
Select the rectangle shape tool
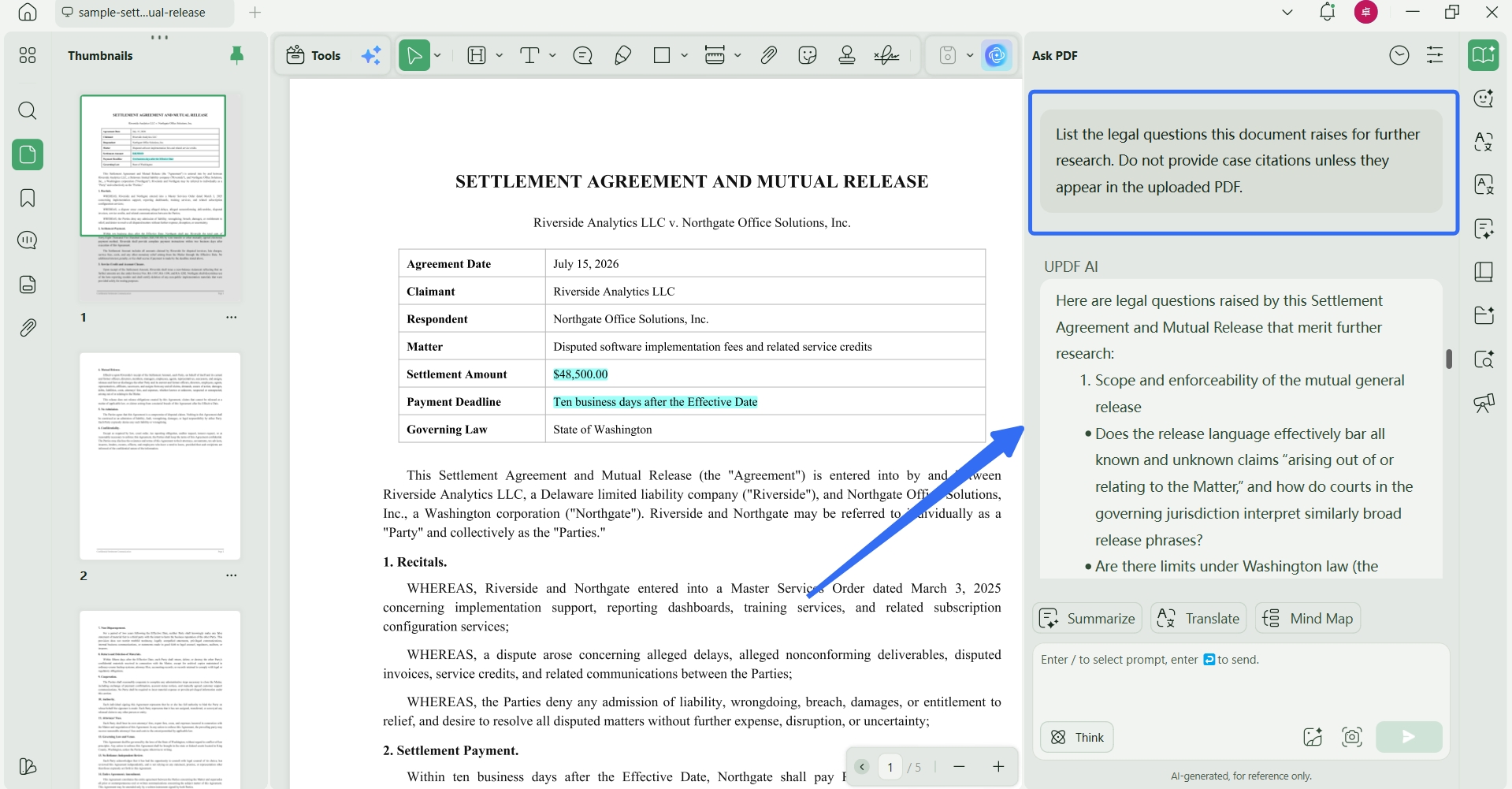(662, 55)
